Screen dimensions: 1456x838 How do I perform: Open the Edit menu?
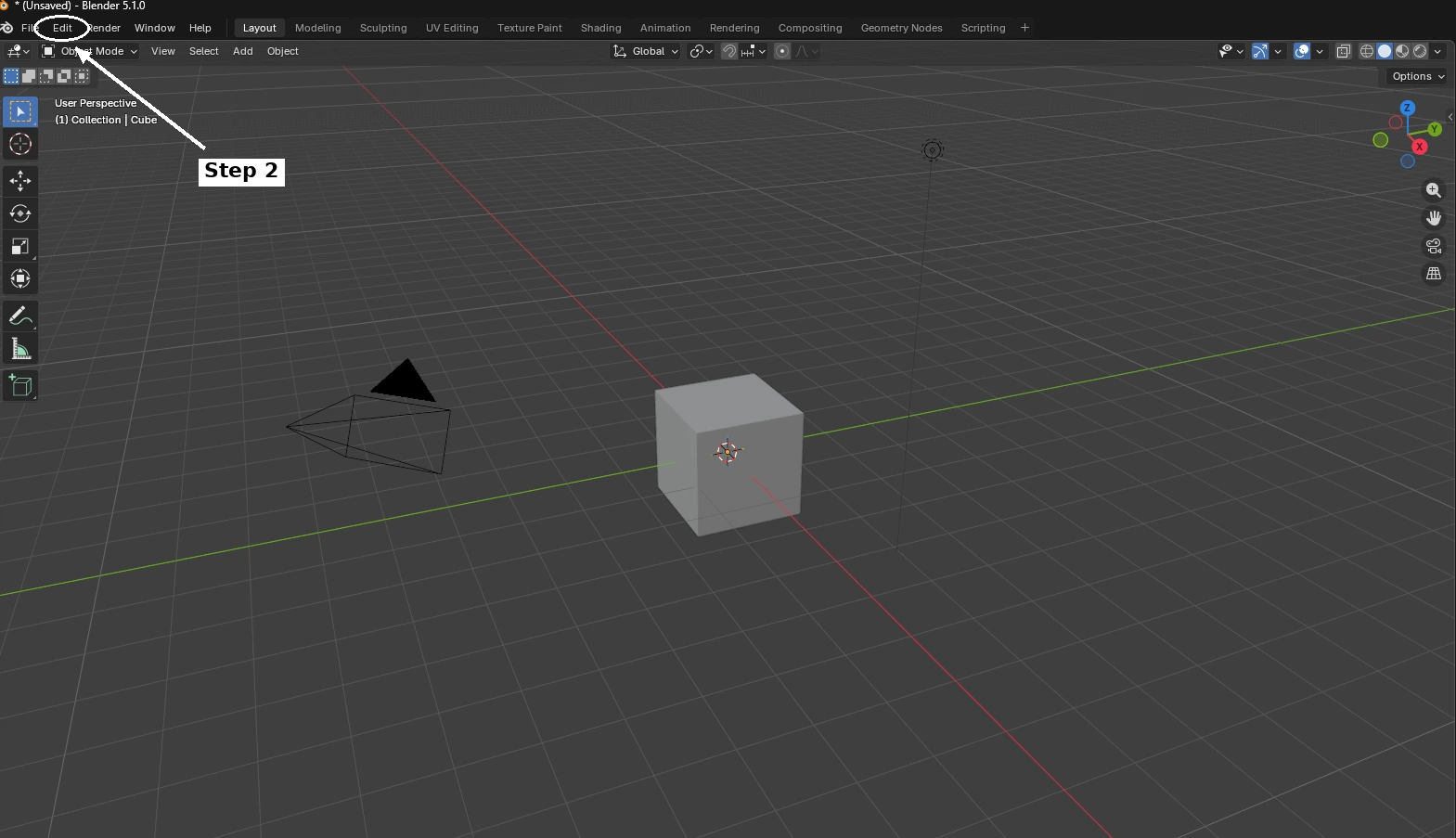coord(62,28)
